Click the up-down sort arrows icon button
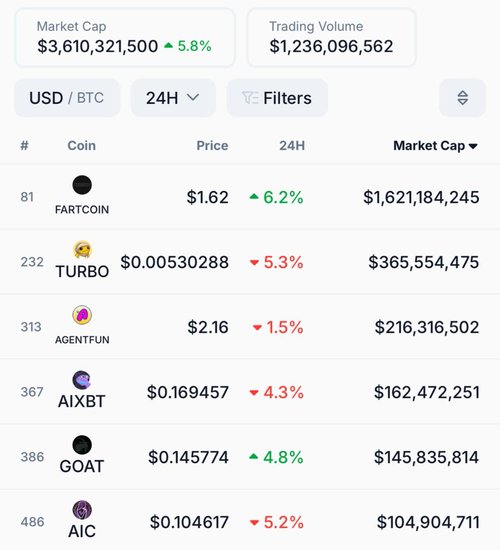 click(462, 98)
